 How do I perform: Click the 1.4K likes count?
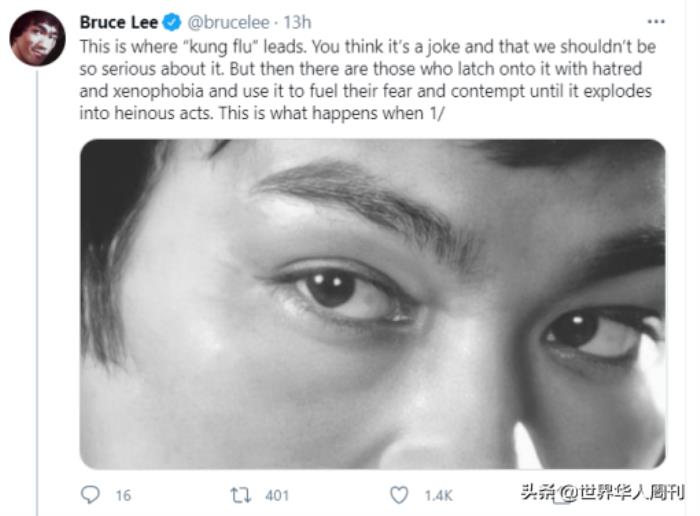(438, 495)
